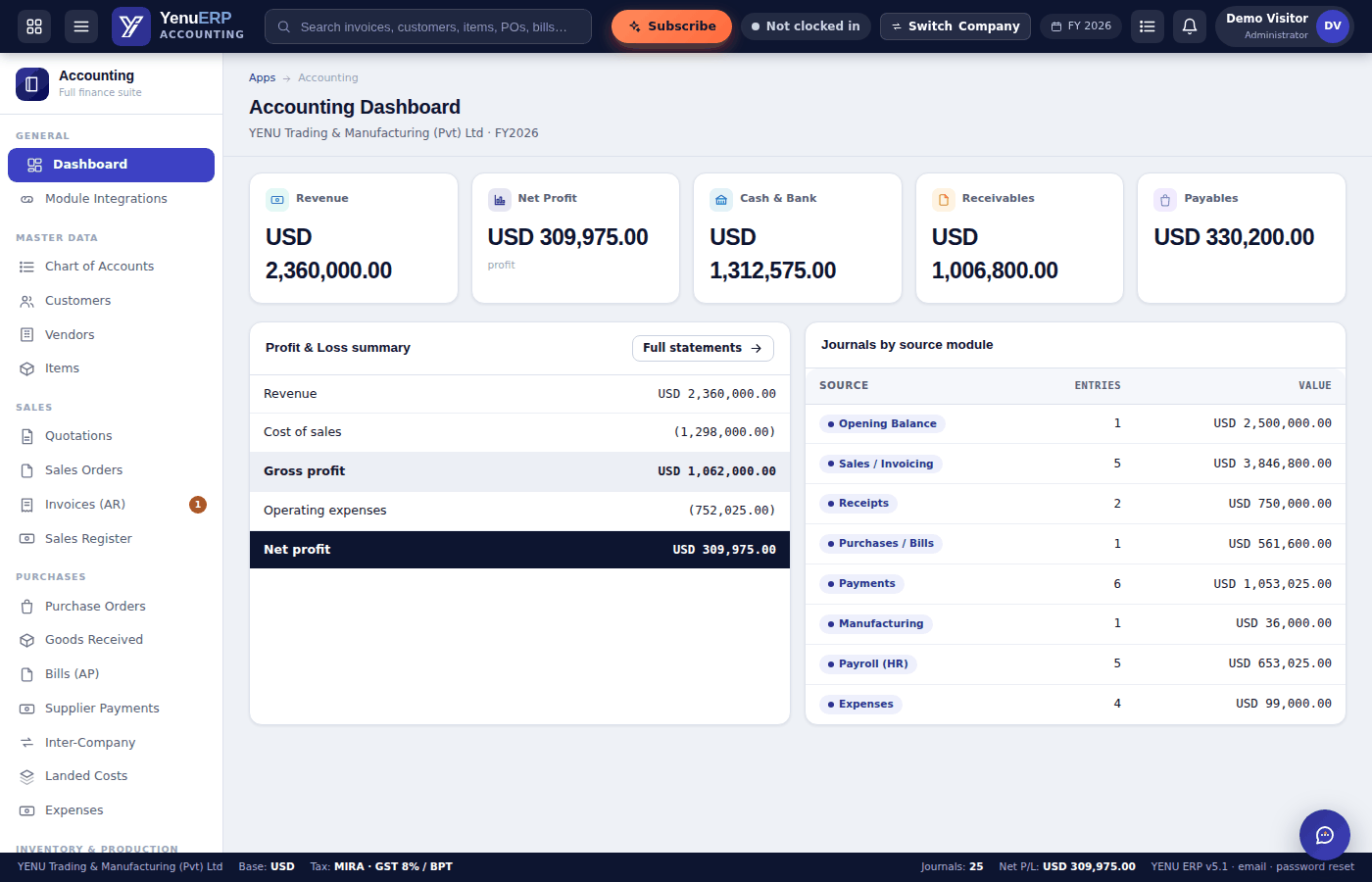1372x882 pixels.
Task: Click the Invoices (AR) badge count
Action: pos(198,505)
